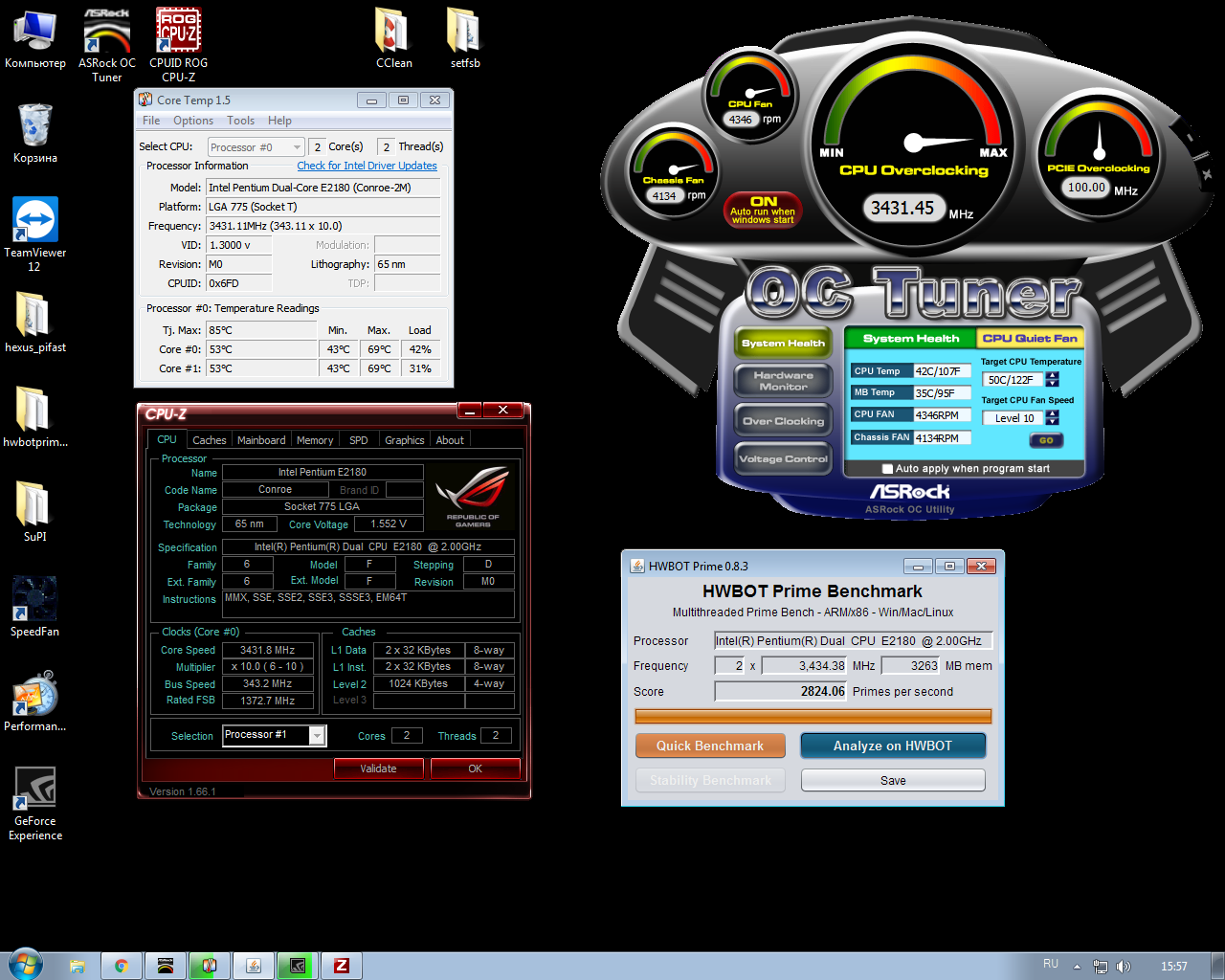Switch to CPU-Z SPD tab
This screenshot has width=1225, height=980.
pos(358,440)
